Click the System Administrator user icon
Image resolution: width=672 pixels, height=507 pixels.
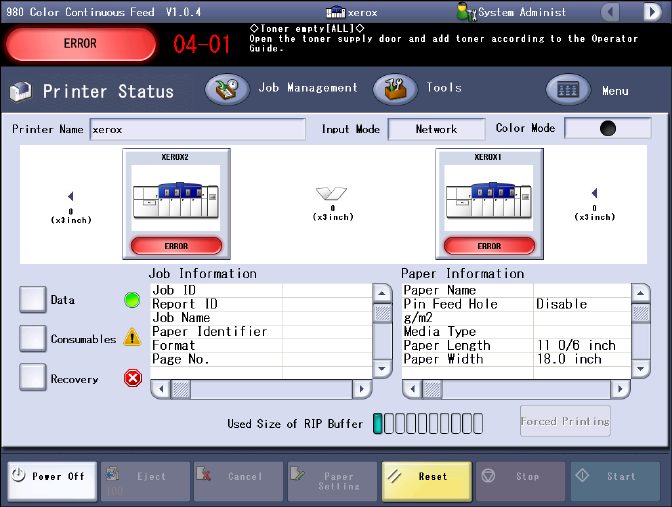point(466,12)
